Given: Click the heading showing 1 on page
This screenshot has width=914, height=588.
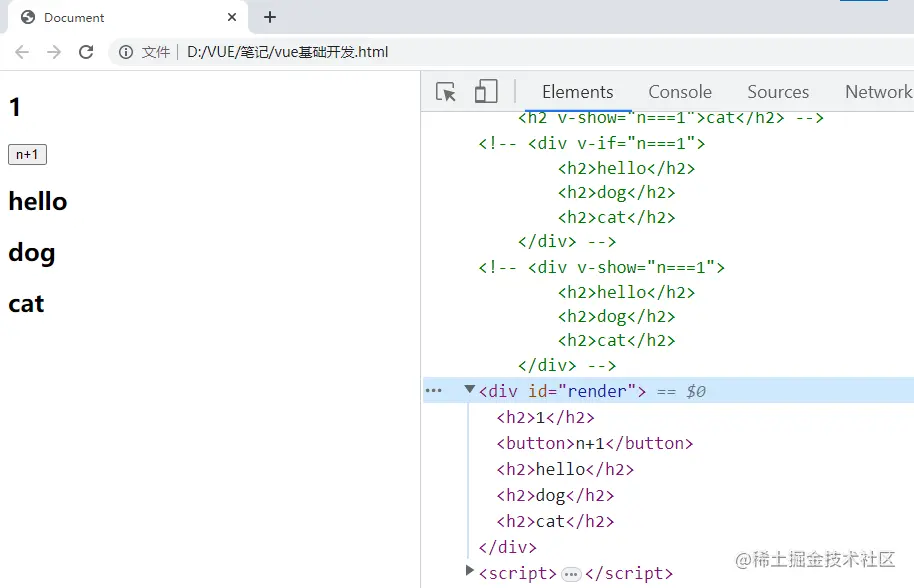Looking at the screenshot, I should pyautogui.click(x=15, y=107).
